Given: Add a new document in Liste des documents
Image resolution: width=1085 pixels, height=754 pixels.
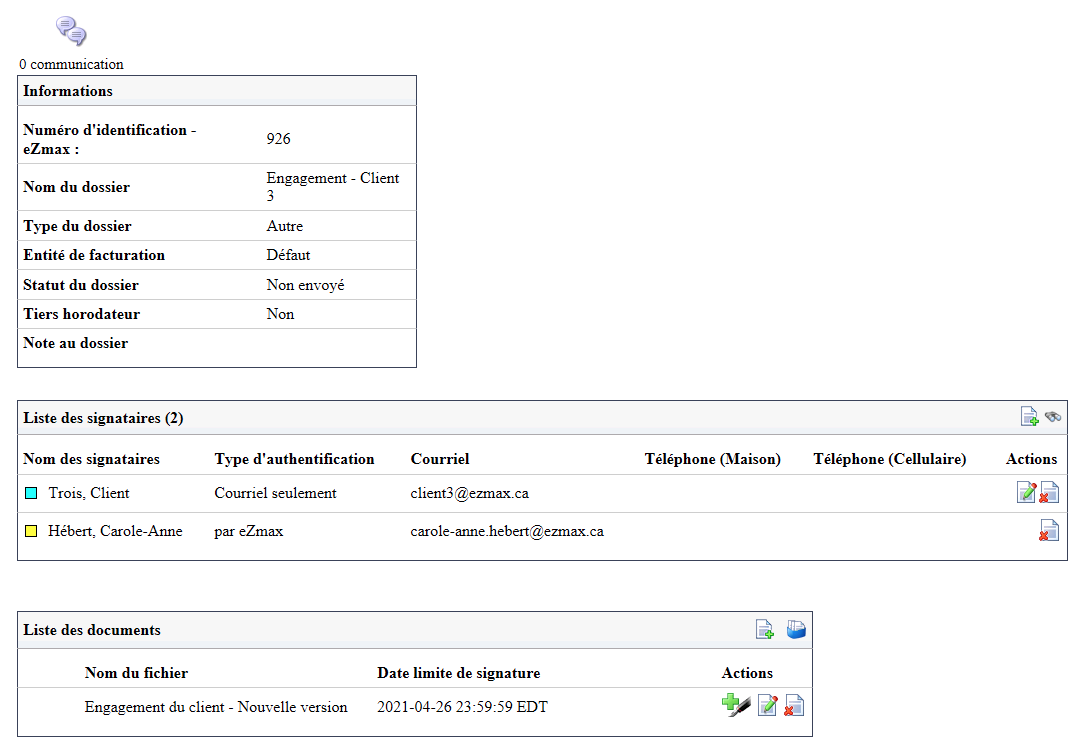Looking at the screenshot, I should 765,629.
